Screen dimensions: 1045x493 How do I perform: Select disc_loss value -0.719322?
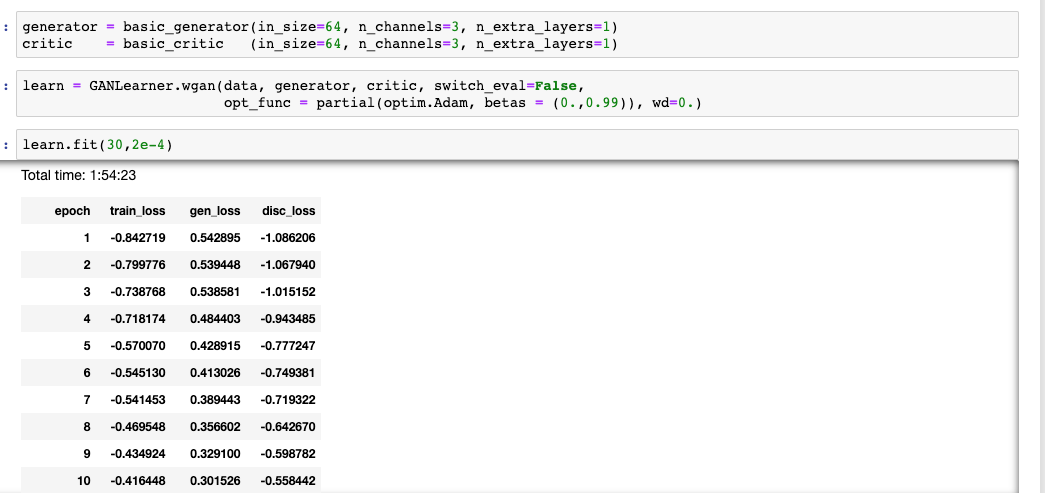288,400
